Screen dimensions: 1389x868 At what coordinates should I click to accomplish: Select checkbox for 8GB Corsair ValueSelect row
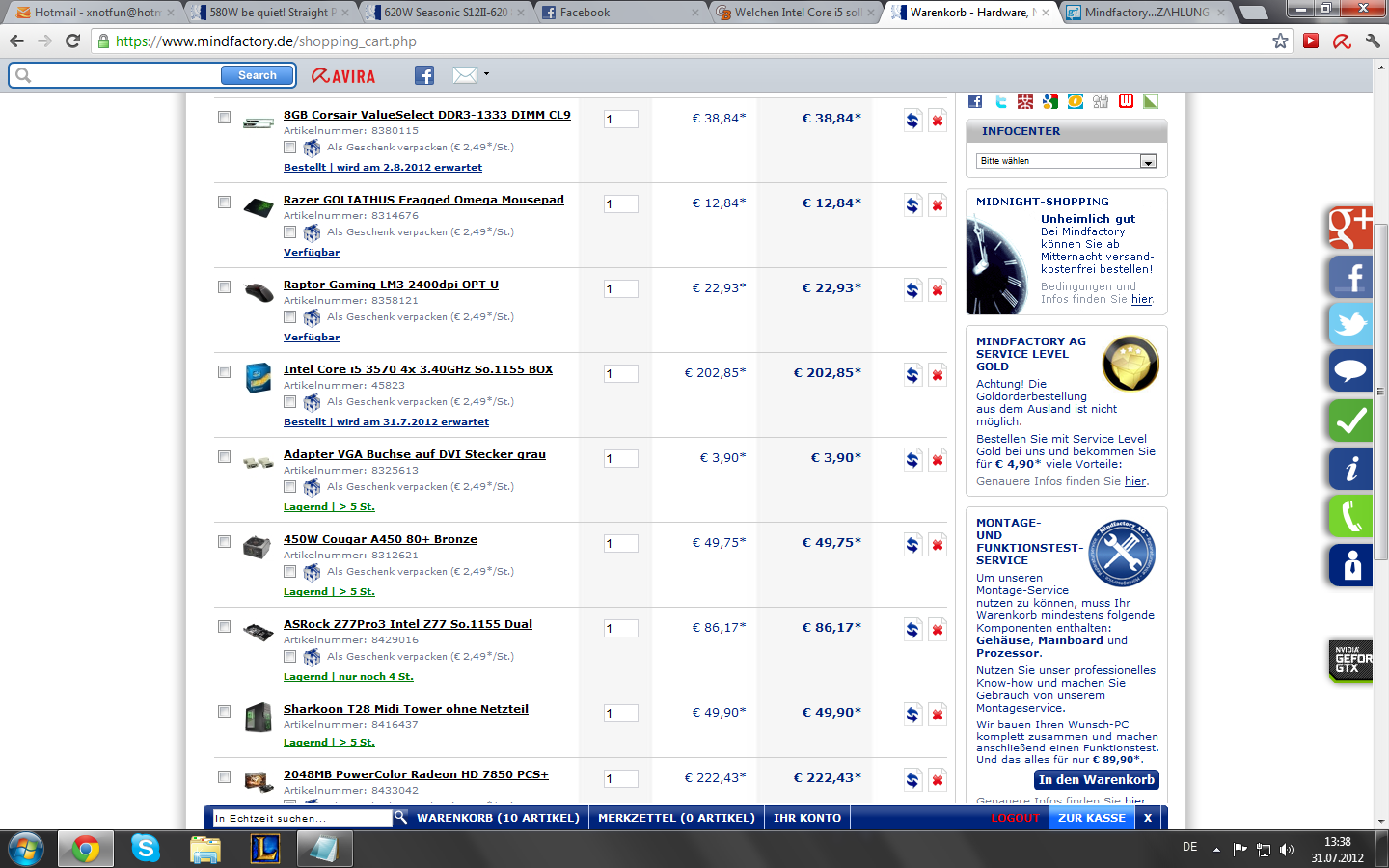[224, 117]
